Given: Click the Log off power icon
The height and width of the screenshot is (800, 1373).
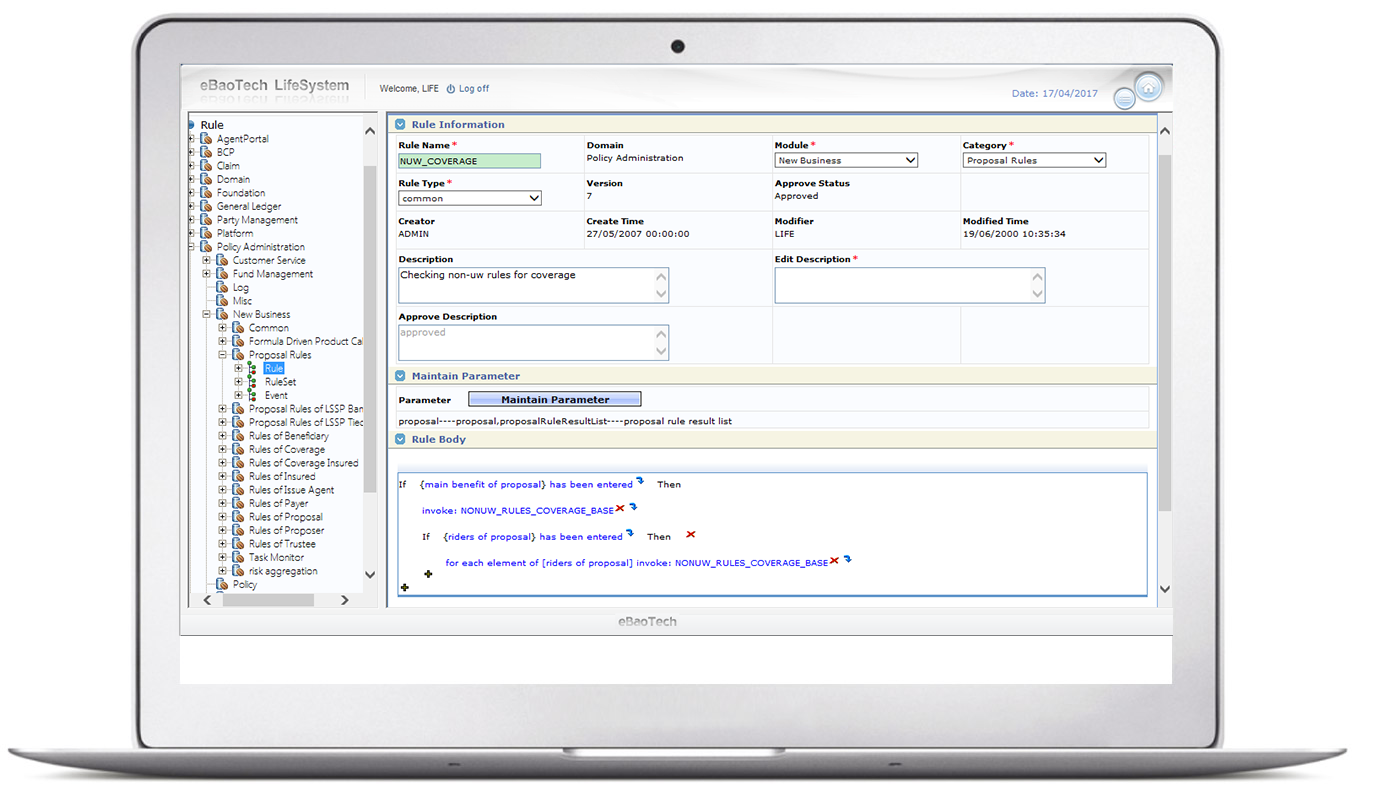Looking at the screenshot, I should pyautogui.click(x=451, y=89).
